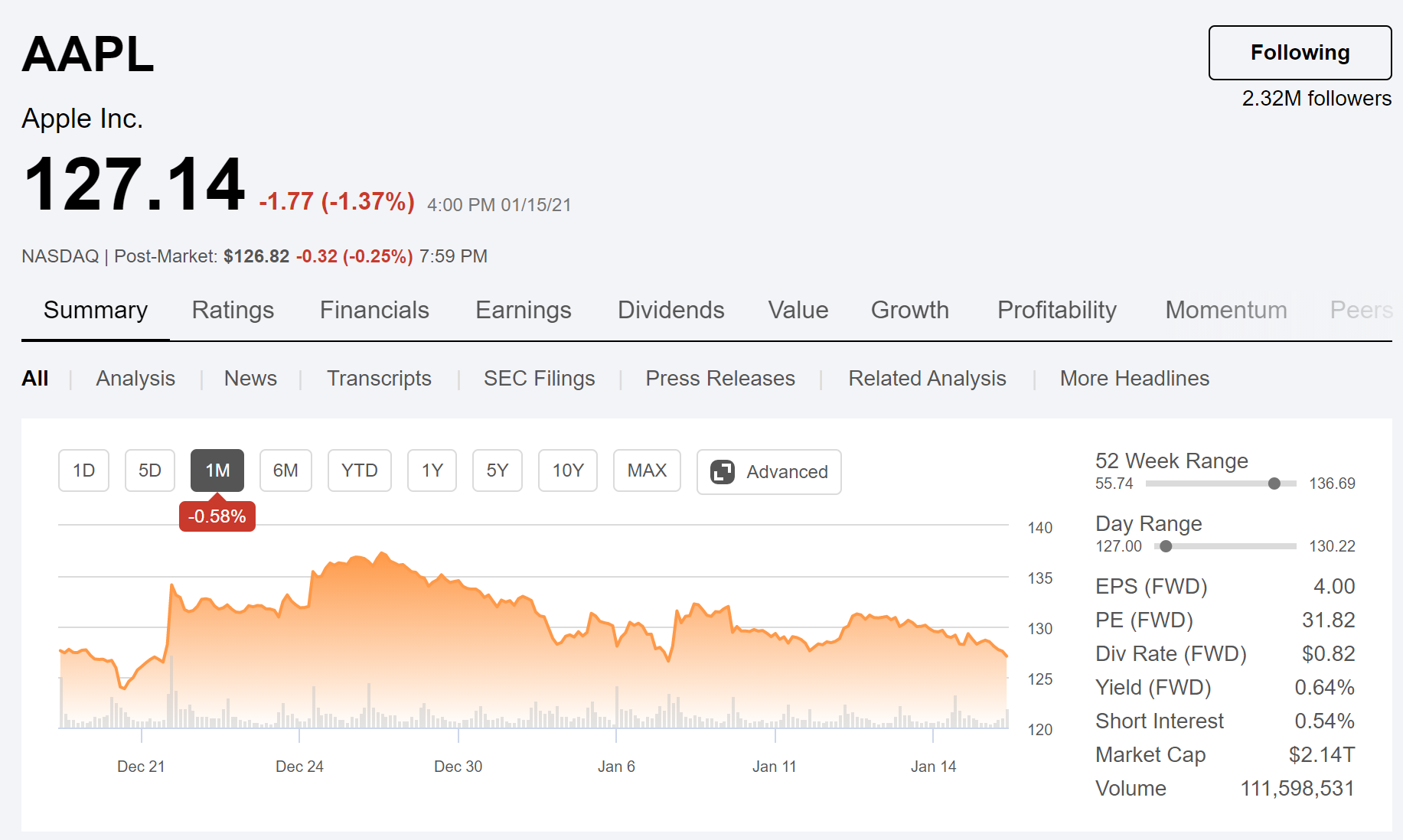Click the AAPL ticker heading

[x=88, y=54]
